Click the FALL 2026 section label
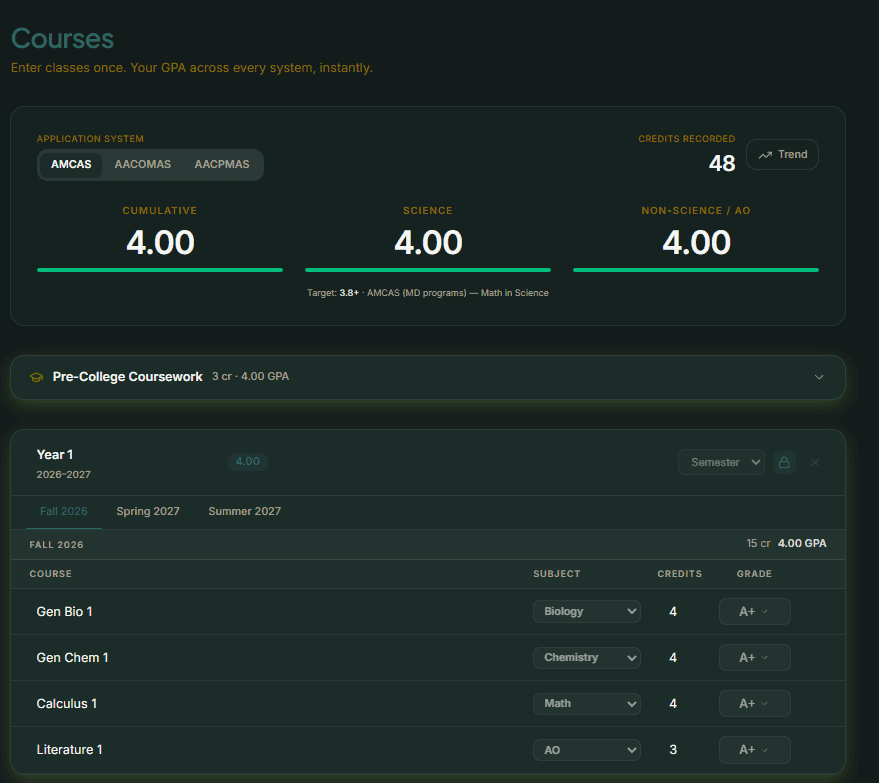This screenshot has width=879, height=783. pos(57,545)
